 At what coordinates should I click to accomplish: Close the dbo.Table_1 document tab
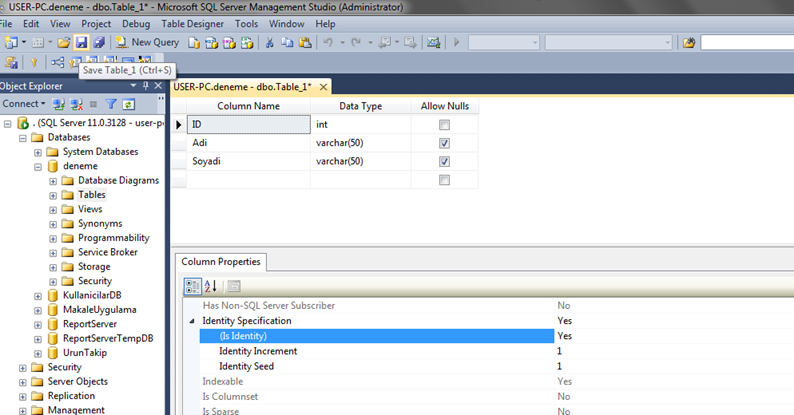point(323,87)
